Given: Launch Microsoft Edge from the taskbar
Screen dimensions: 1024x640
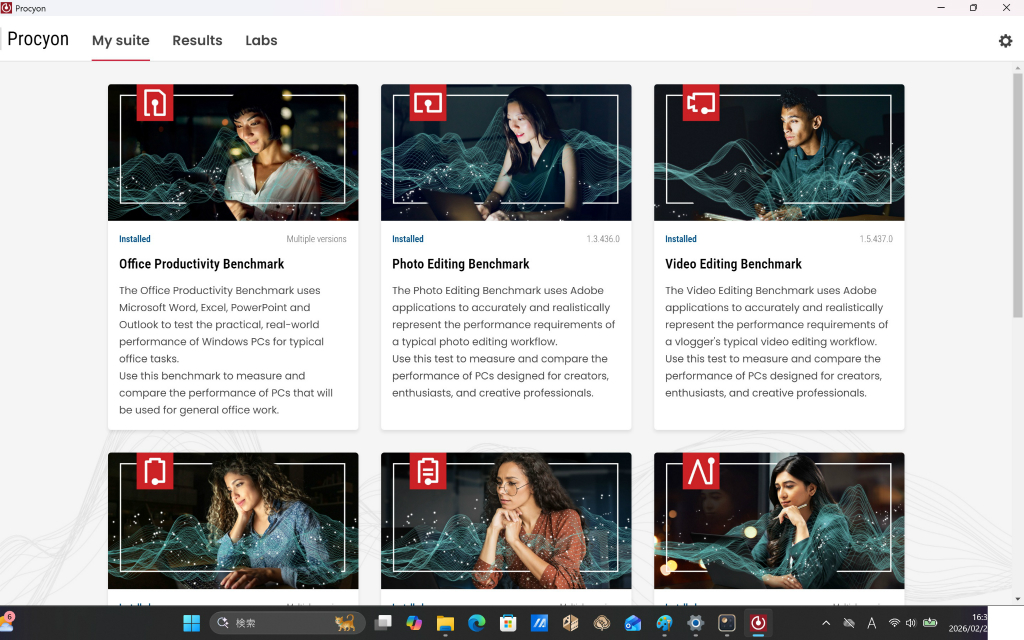Looking at the screenshot, I should pyautogui.click(x=477, y=623).
